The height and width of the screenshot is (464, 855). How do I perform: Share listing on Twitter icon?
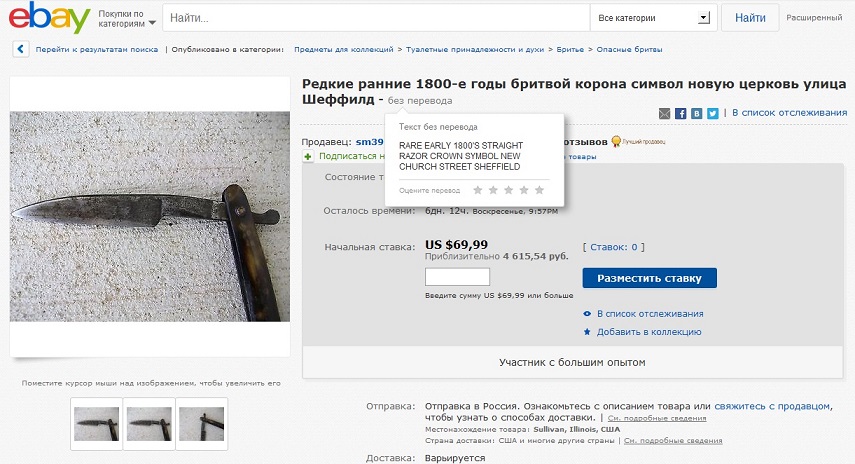713,113
